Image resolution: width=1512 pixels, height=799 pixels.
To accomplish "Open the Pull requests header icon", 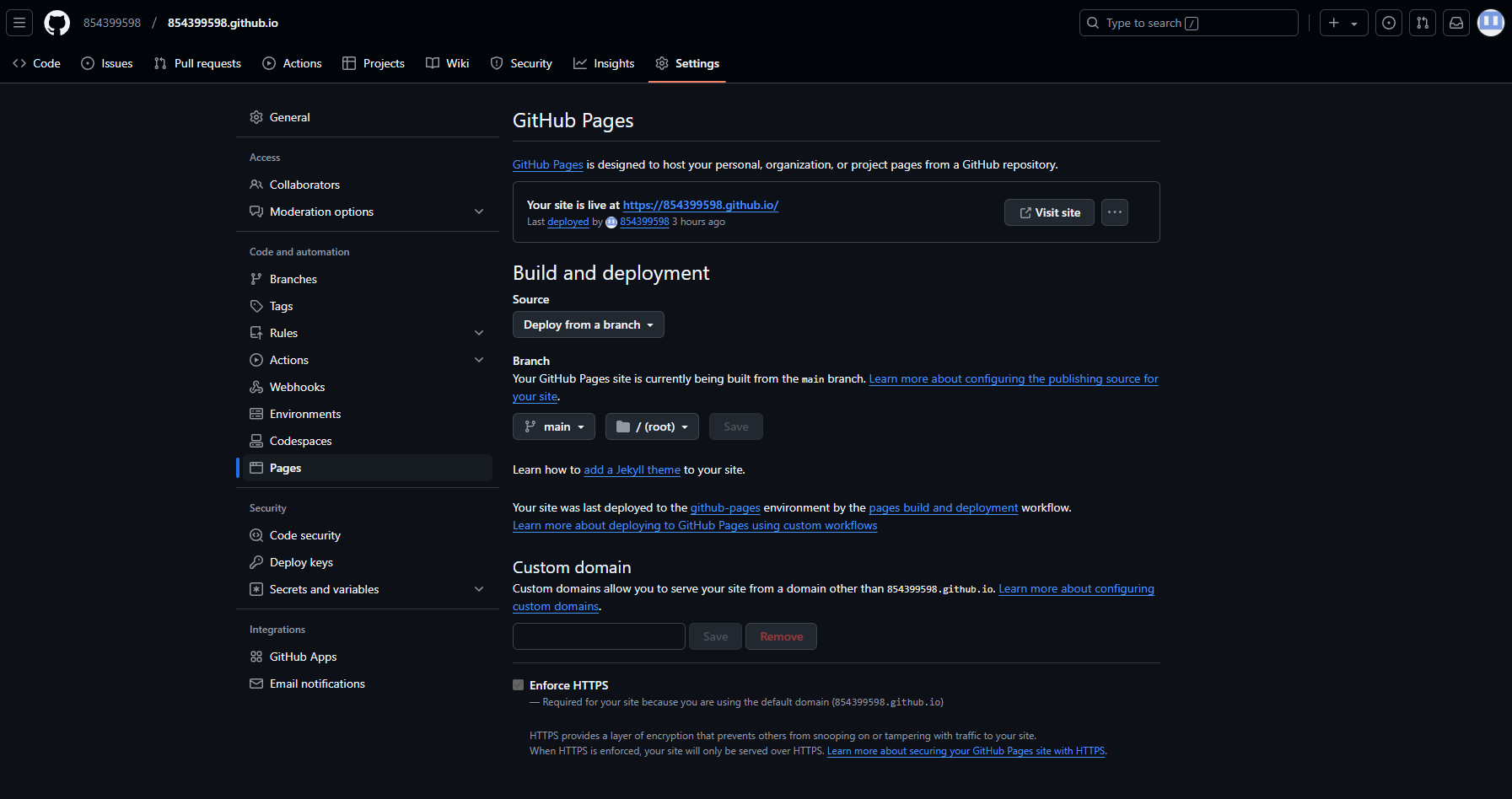I will (x=1423, y=23).
